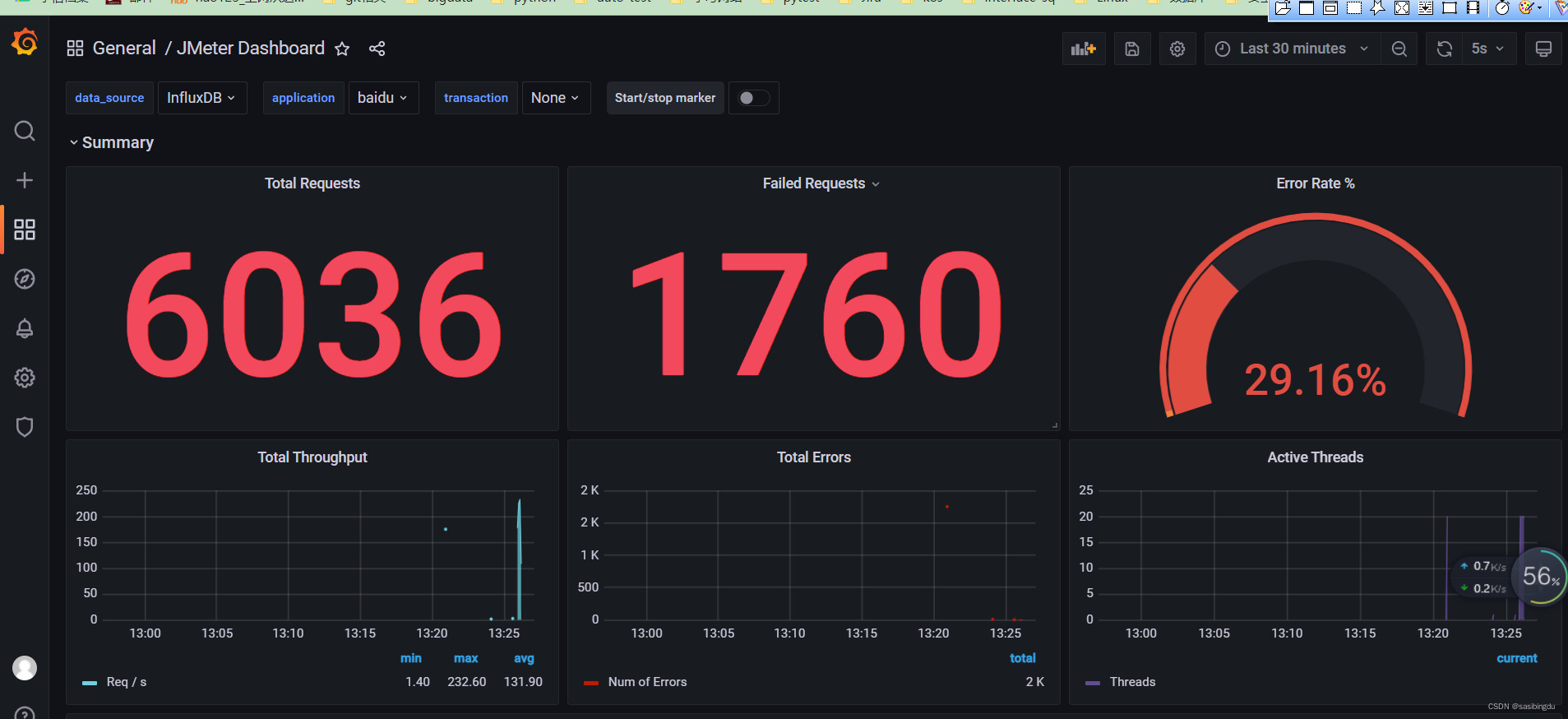1568x719 pixels.
Task: Click the JMeter Dashboard title link
Action: [251, 49]
